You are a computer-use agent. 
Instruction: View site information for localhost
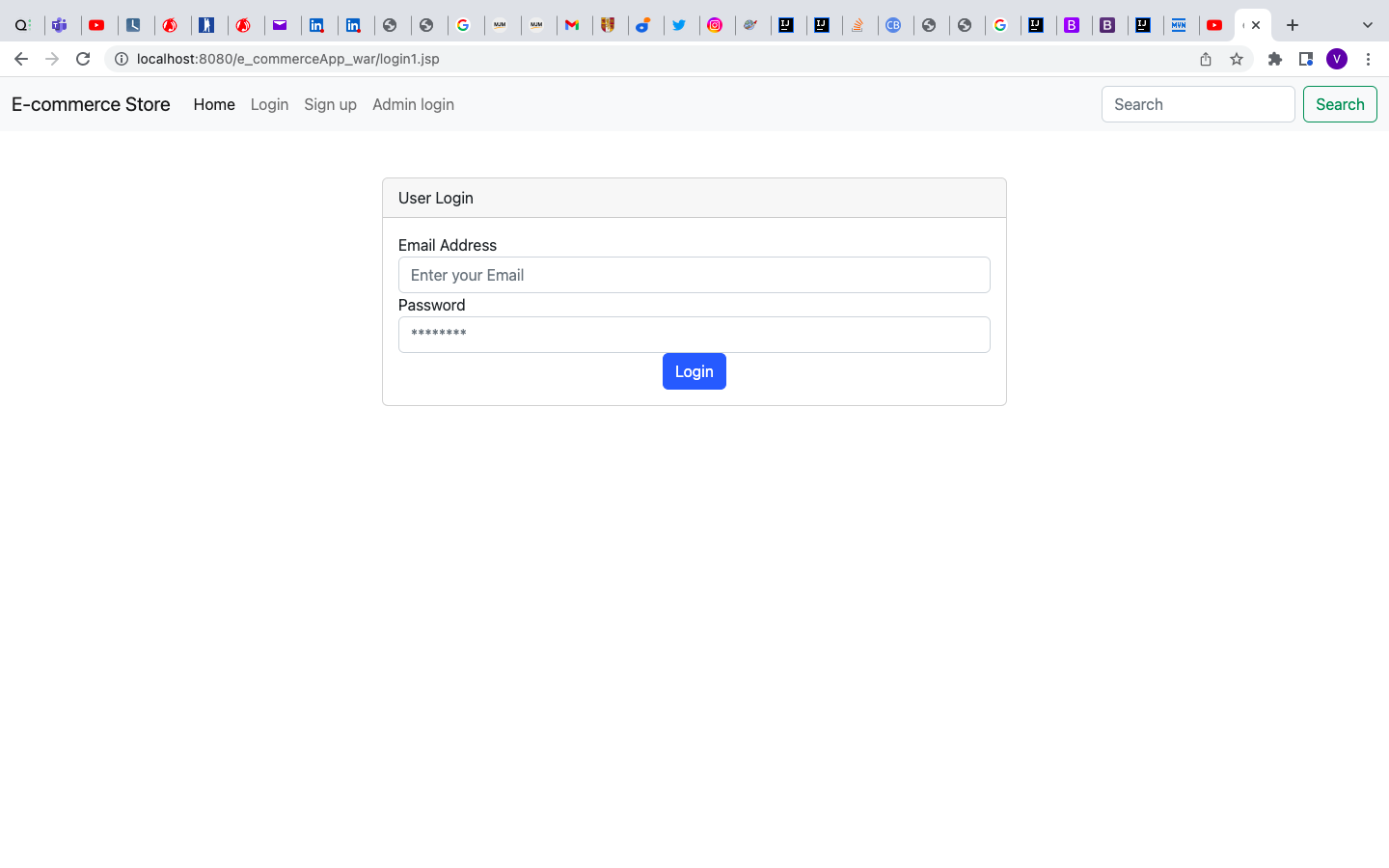[x=122, y=59]
